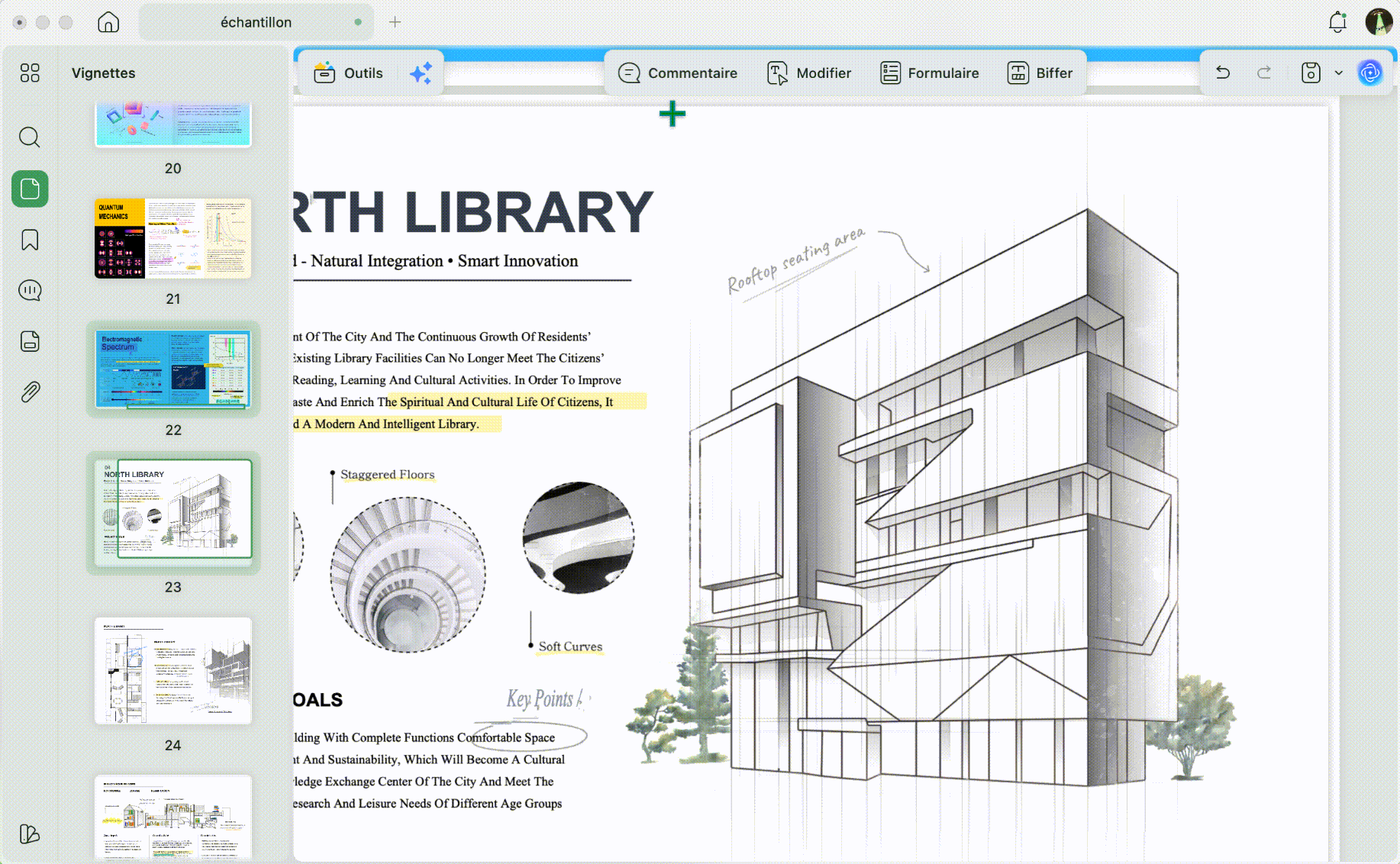Open the thumbnails grid view icon
The image size is (1400, 864).
[30, 73]
